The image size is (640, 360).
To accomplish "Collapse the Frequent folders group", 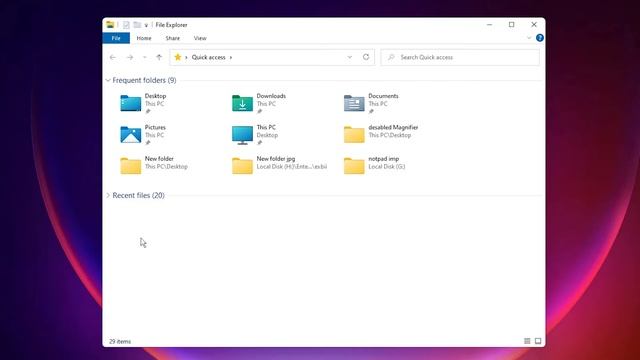I will (108, 80).
